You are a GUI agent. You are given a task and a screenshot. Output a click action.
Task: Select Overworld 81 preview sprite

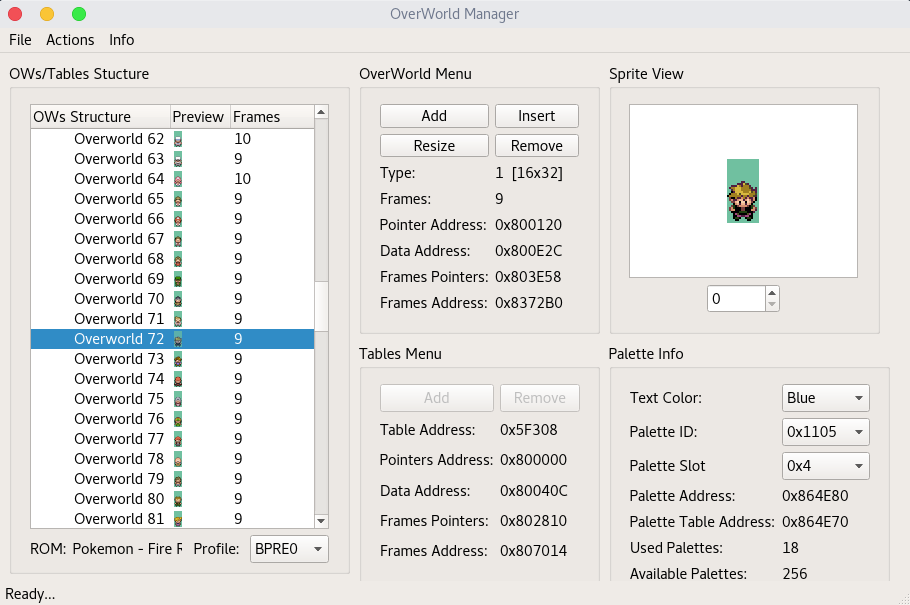click(178, 518)
